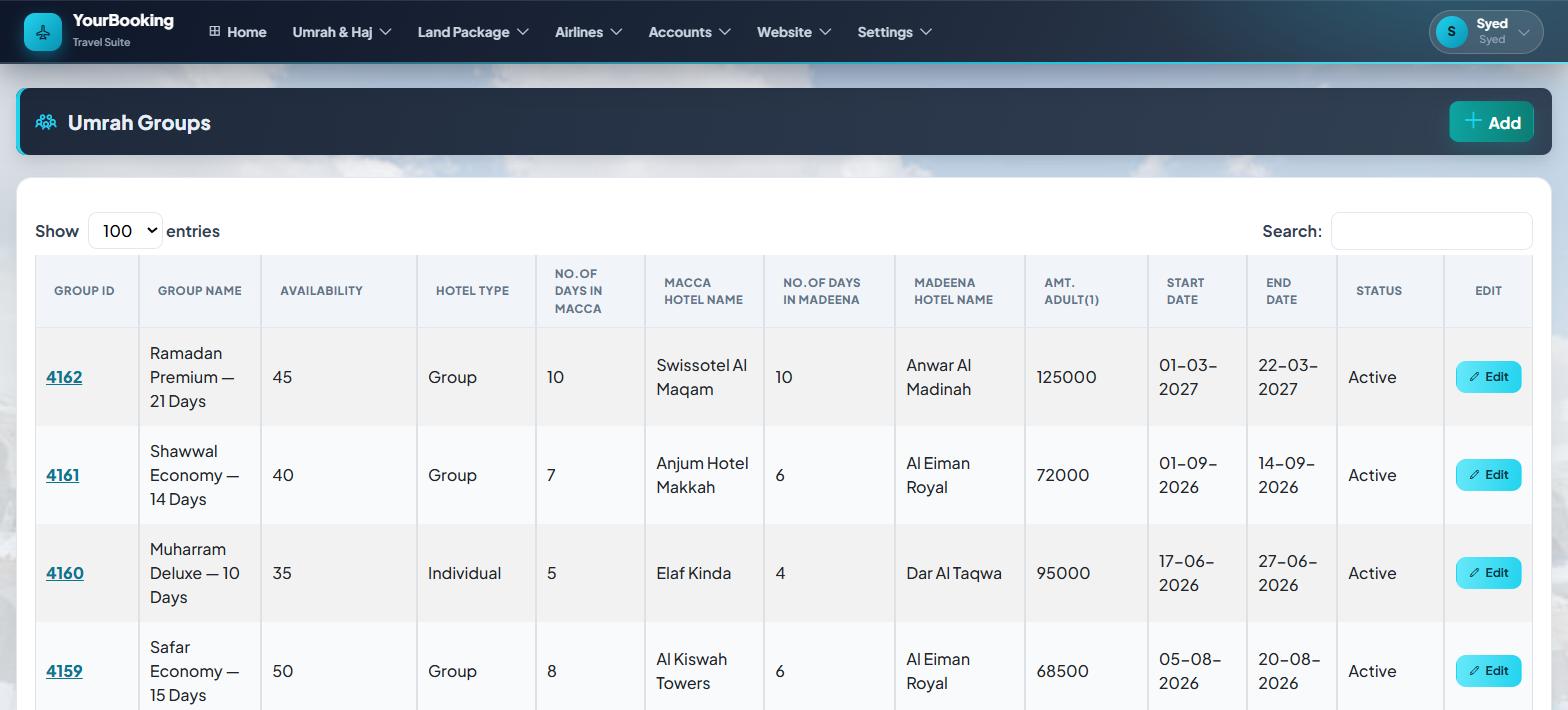The width and height of the screenshot is (1568, 710).
Task: Sort by No. of Days in Madeena header
Action: click(x=829, y=291)
